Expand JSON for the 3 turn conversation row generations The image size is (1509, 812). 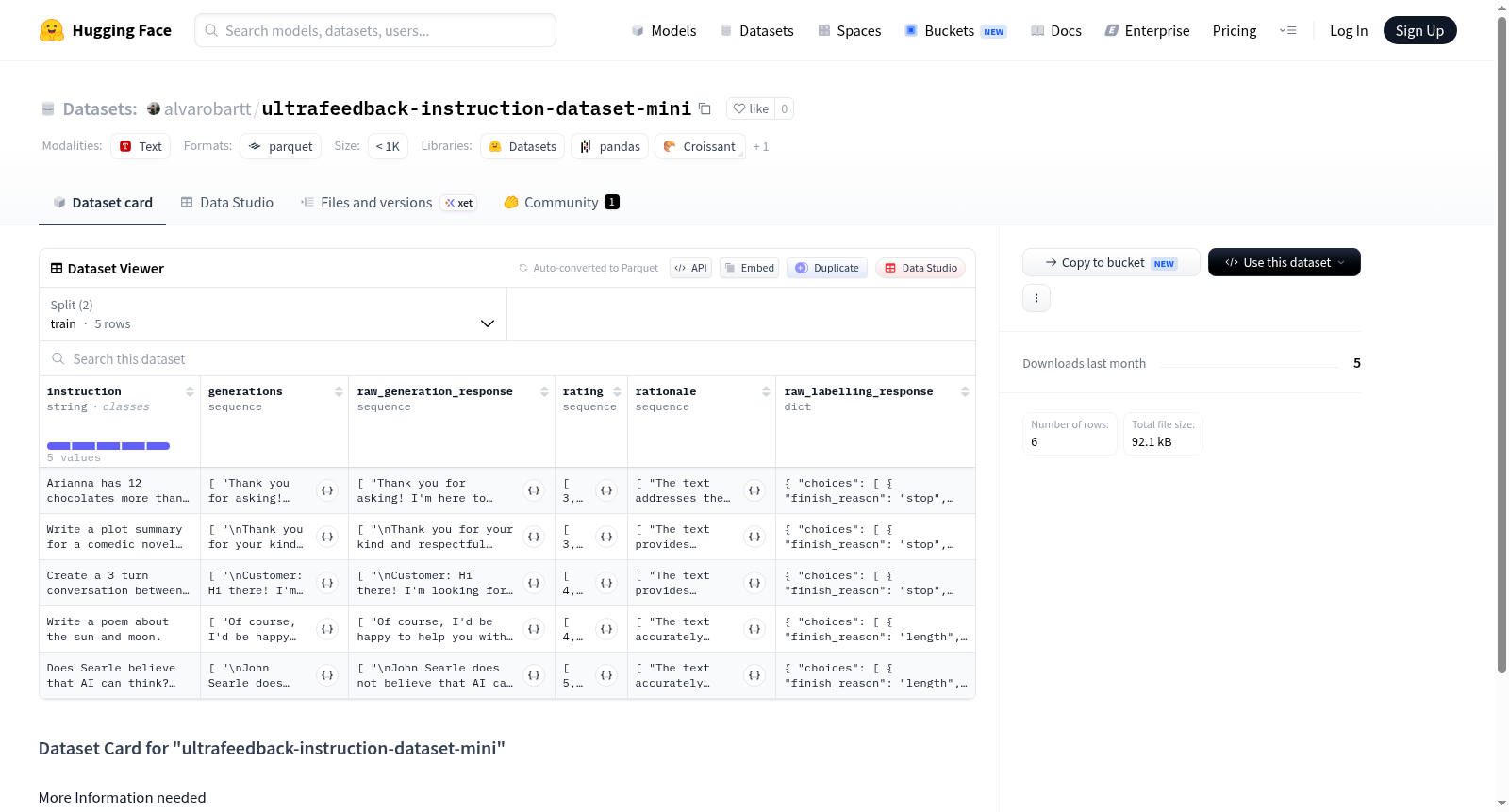(x=327, y=583)
